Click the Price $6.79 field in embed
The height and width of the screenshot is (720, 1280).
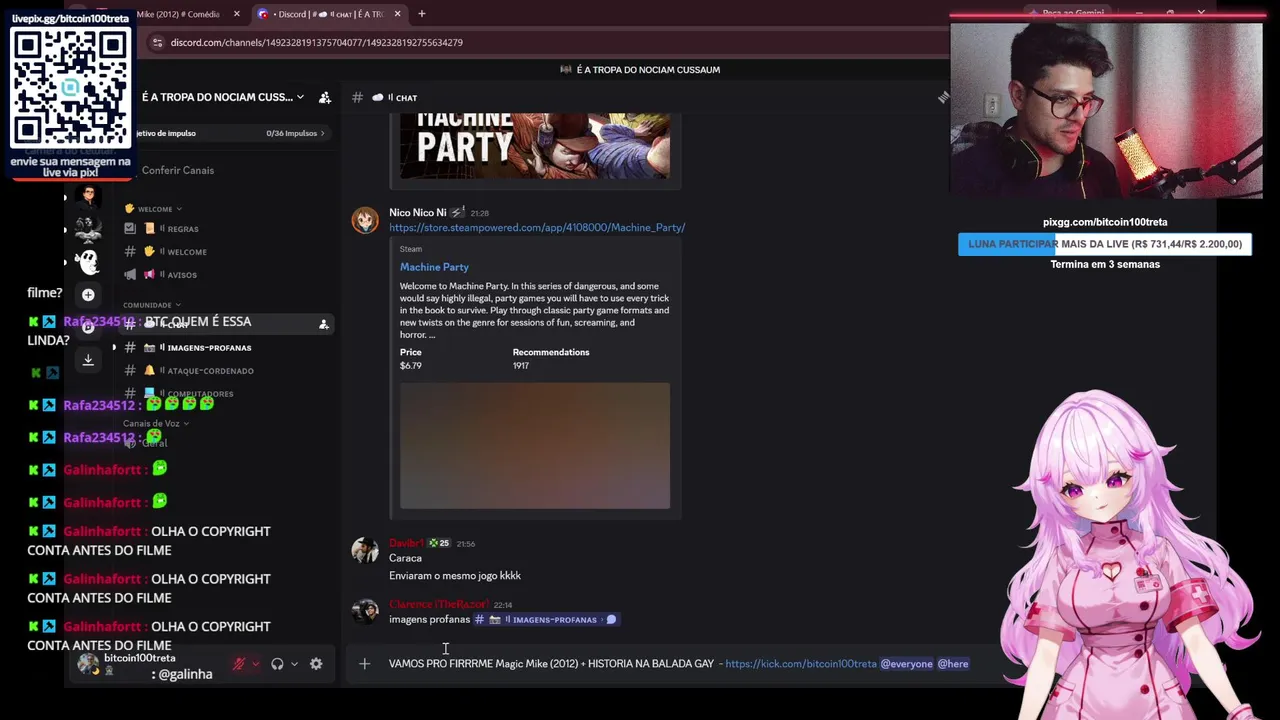click(x=411, y=359)
